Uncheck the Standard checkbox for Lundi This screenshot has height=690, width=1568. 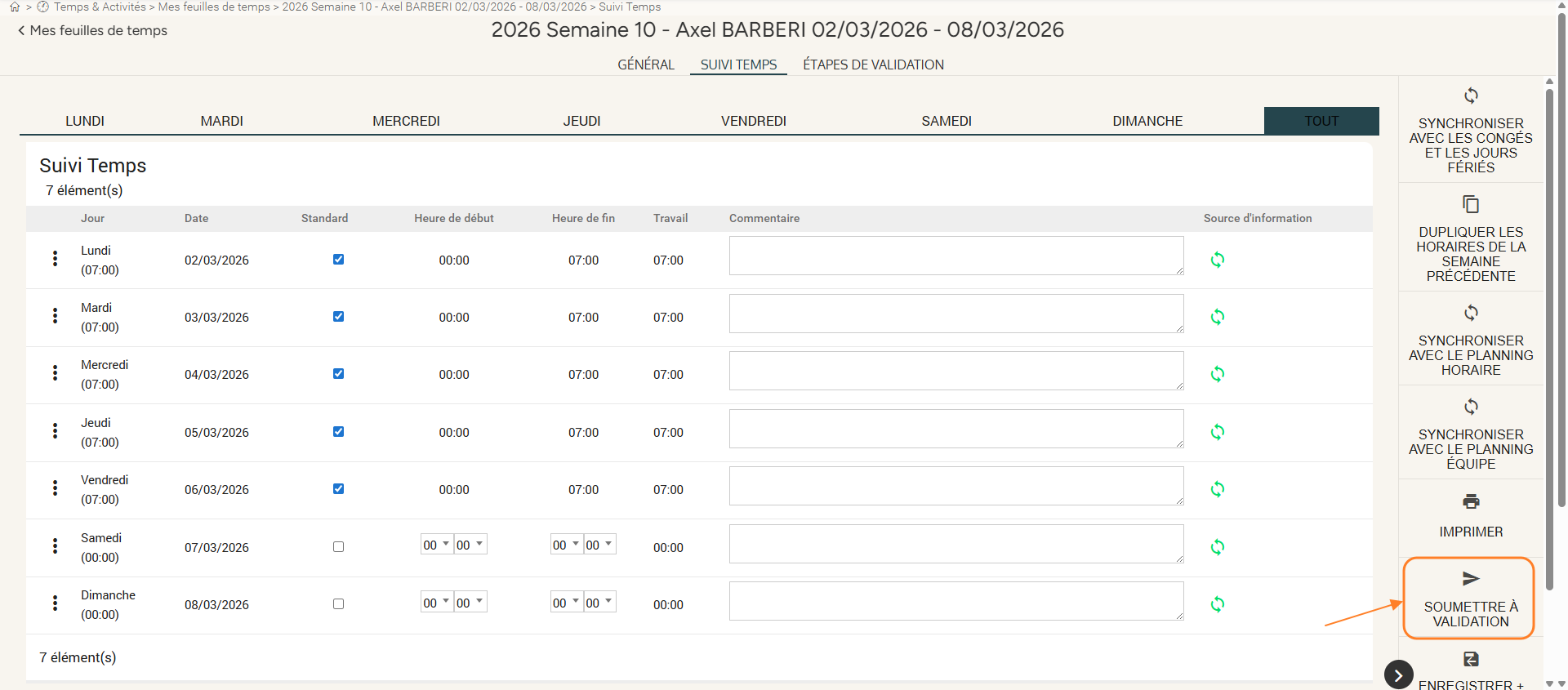(338, 260)
